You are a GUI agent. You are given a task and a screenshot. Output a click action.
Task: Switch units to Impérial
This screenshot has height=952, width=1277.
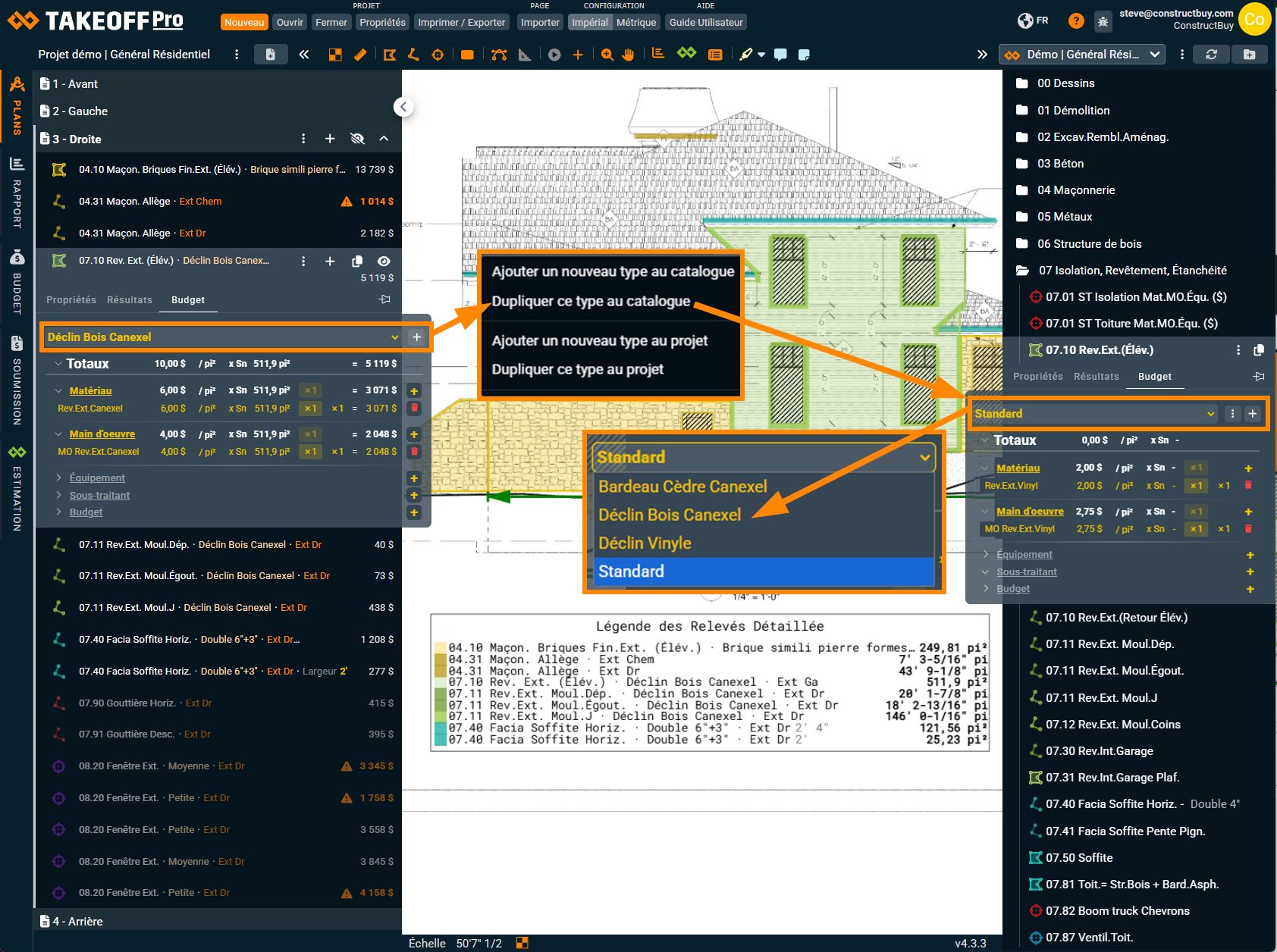coord(590,23)
